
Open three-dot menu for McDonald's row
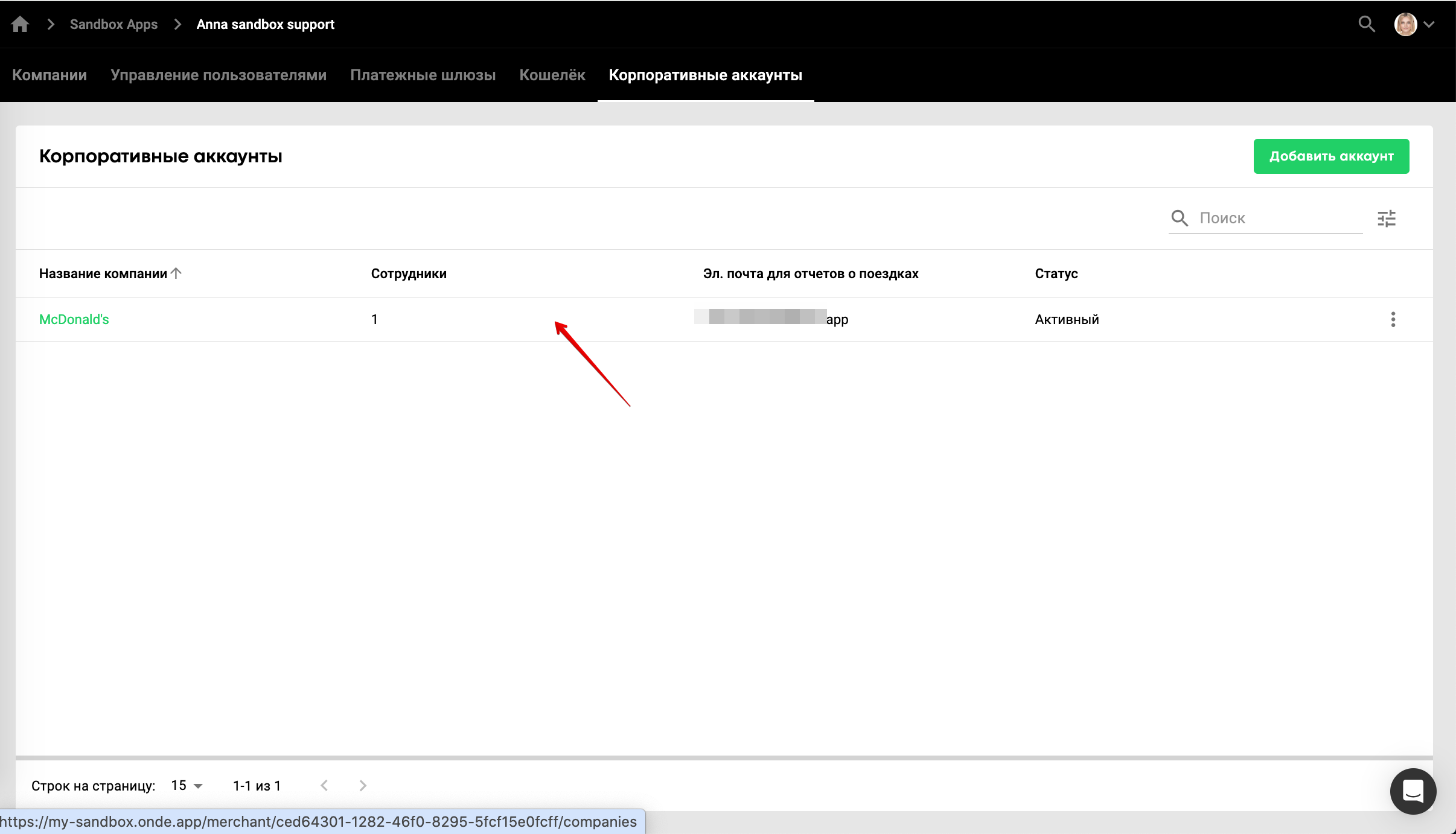pos(1393,319)
